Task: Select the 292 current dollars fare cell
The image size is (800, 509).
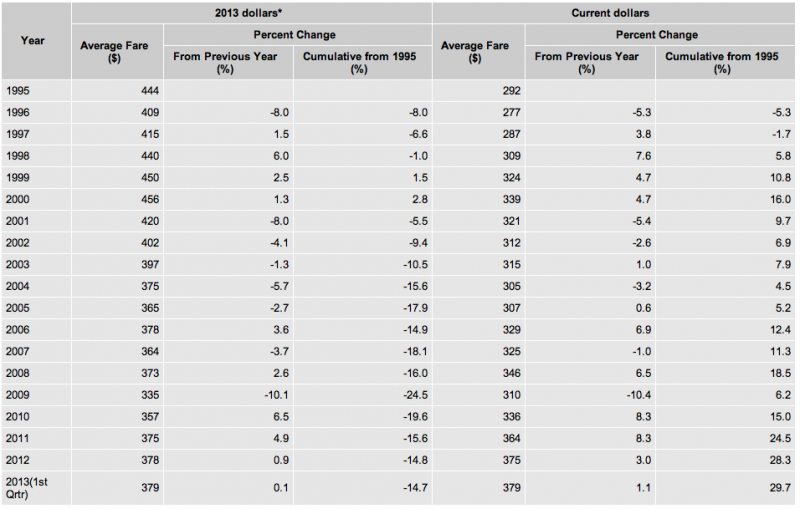Action: [x=479, y=91]
